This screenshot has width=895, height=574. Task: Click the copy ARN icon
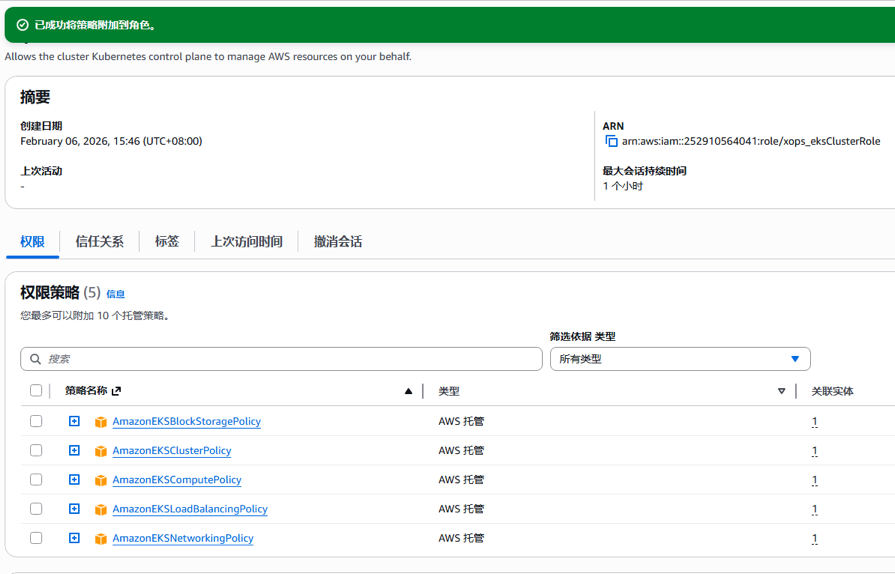click(611, 141)
